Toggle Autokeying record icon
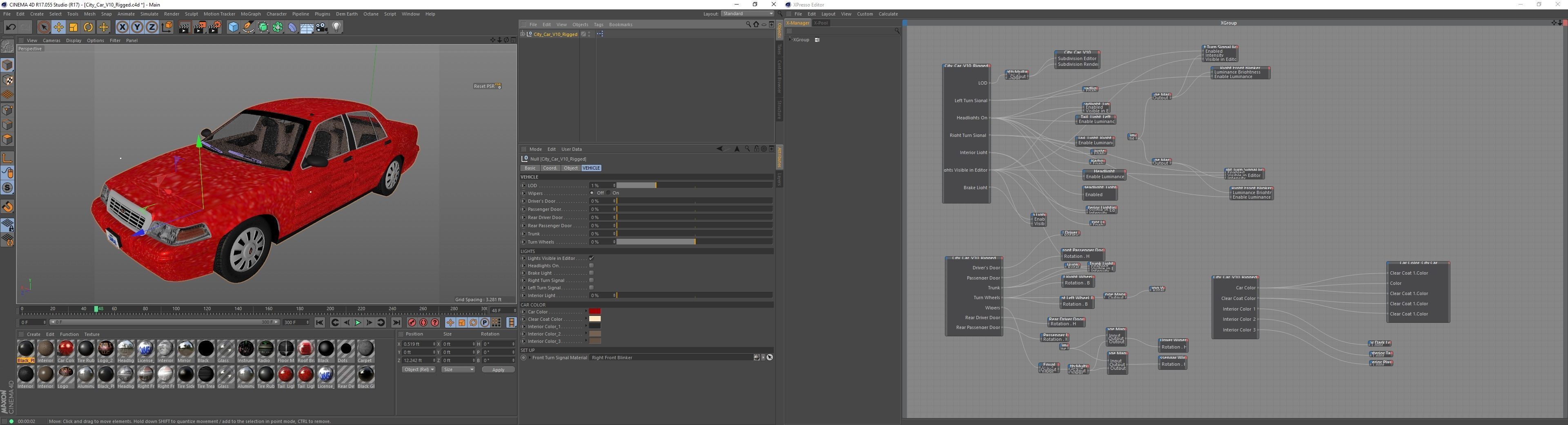The height and width of the screenshot is (425, 1568). pos(424,323)
